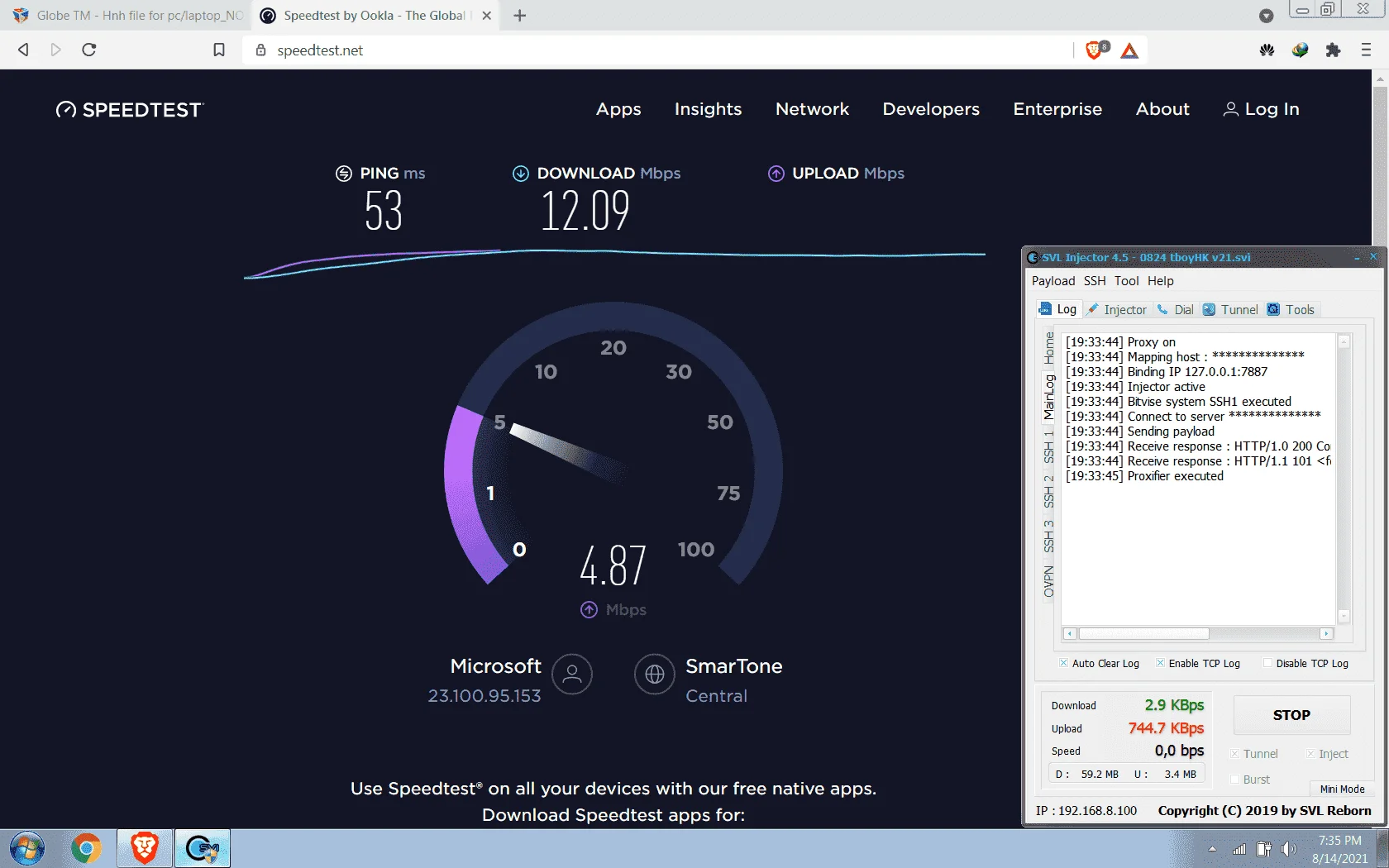Click the upload icon below gauge speed
The height and width of the screenshot is (868, 1389).
click(x=589, y=609)
